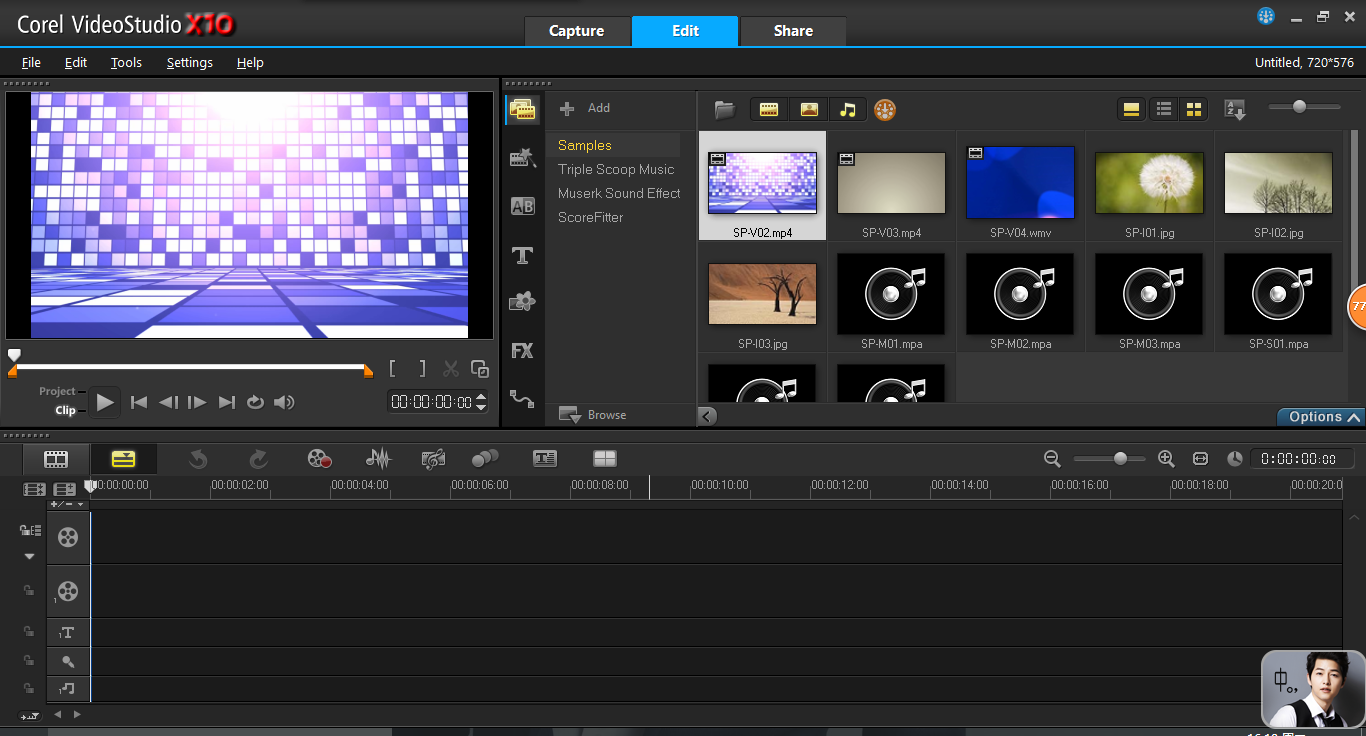Toggle show photos filter
Viewport: 1366px width, 736px height.
[809, 110]
